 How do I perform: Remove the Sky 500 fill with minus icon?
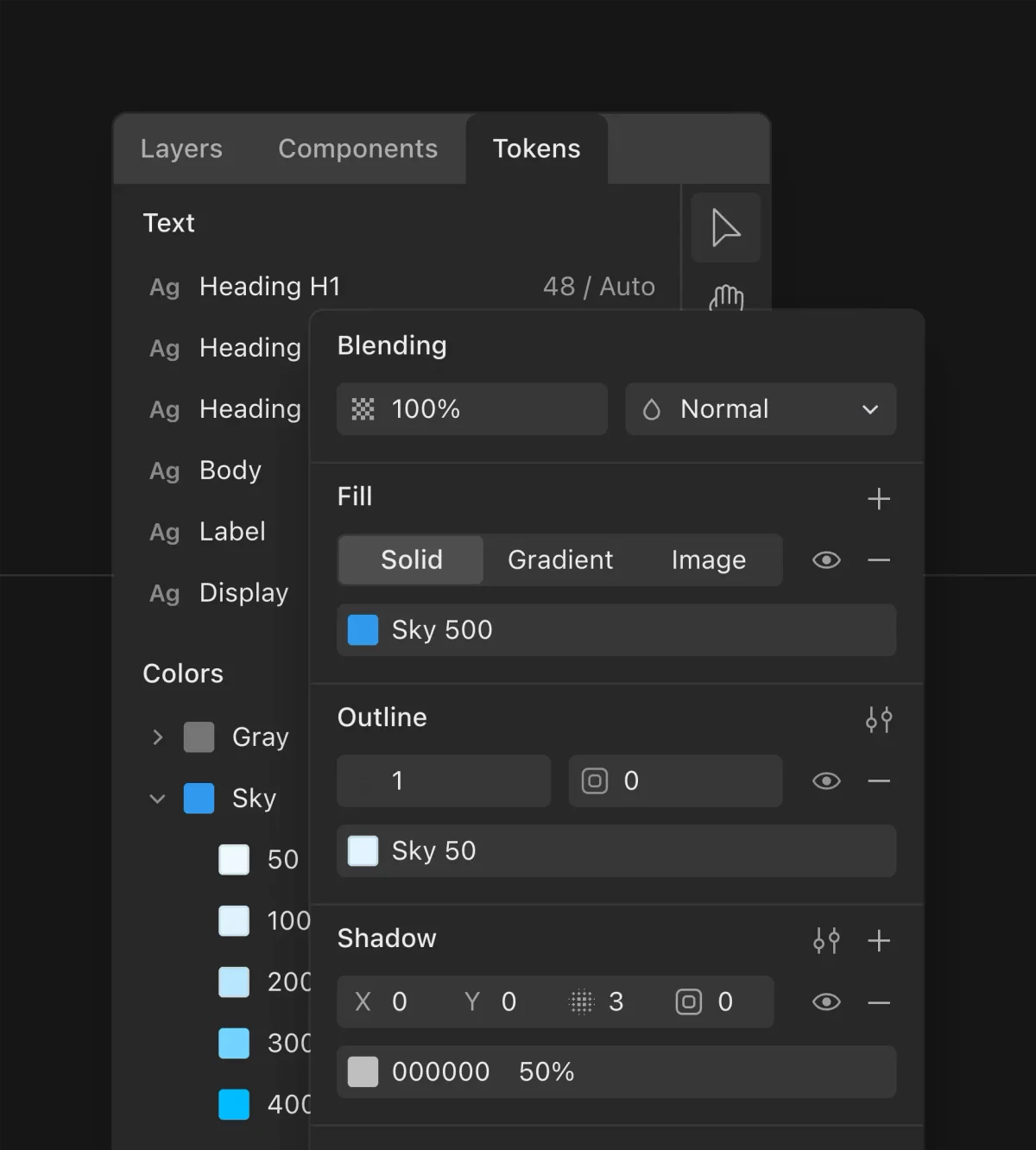point(879,559)
